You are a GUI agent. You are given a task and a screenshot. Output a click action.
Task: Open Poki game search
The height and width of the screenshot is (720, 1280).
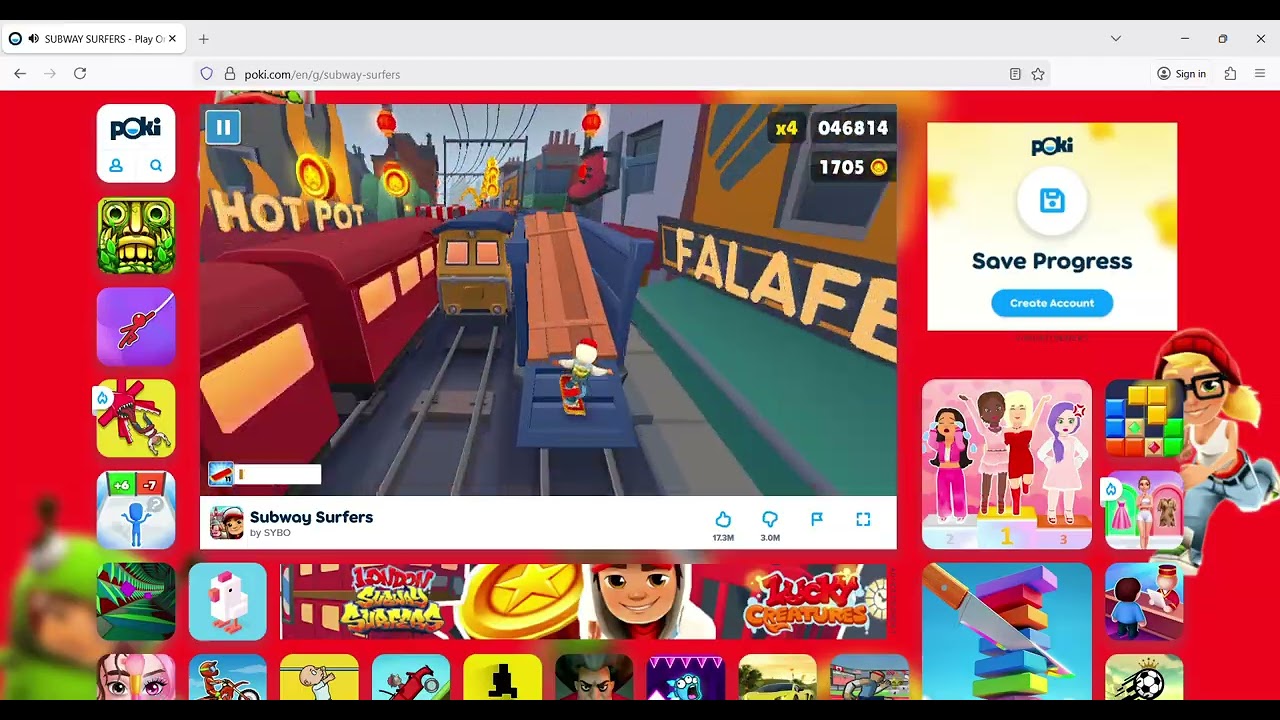(x=156, y=166)
